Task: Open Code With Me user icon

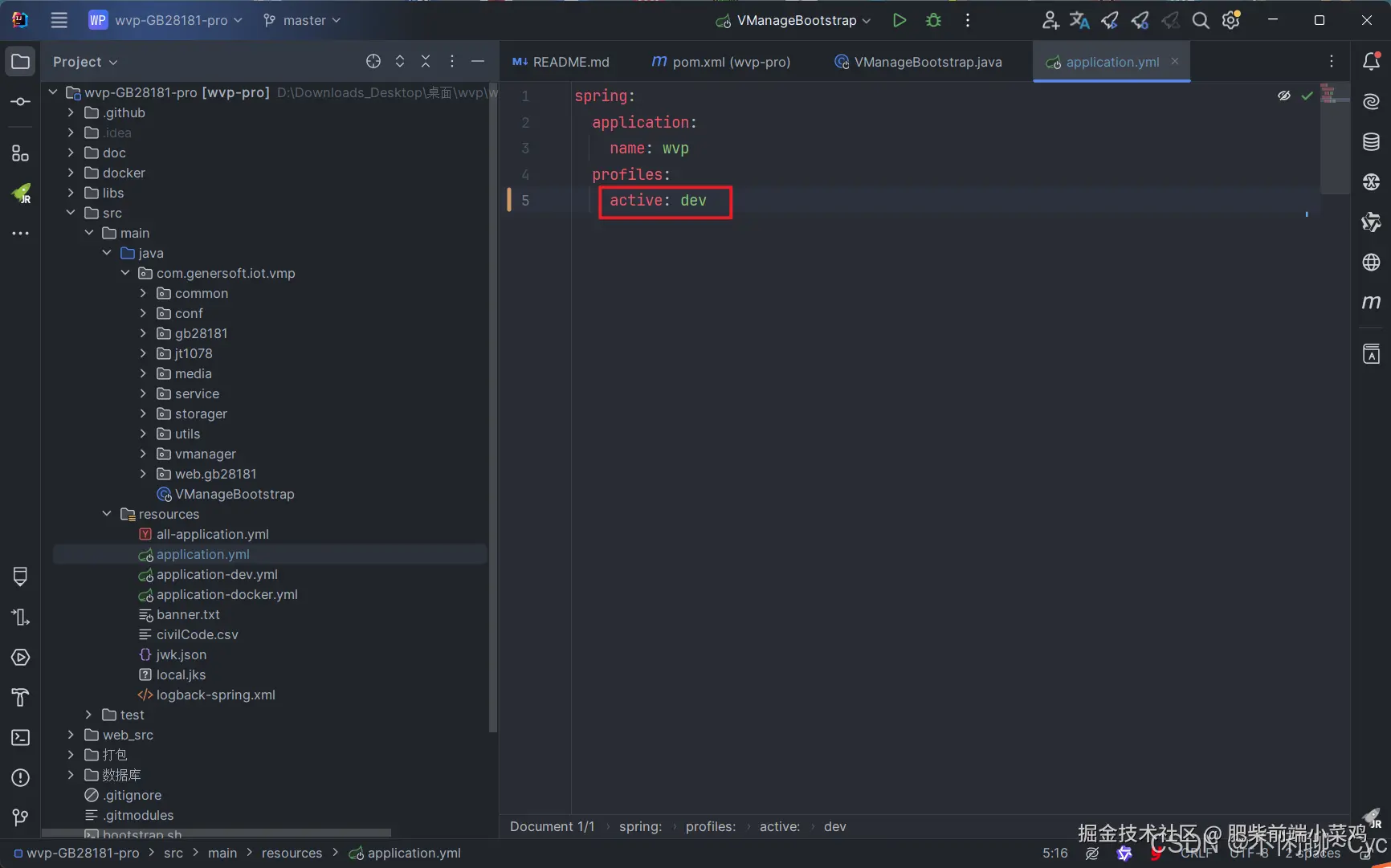Action: click(x=1050, y=20)
